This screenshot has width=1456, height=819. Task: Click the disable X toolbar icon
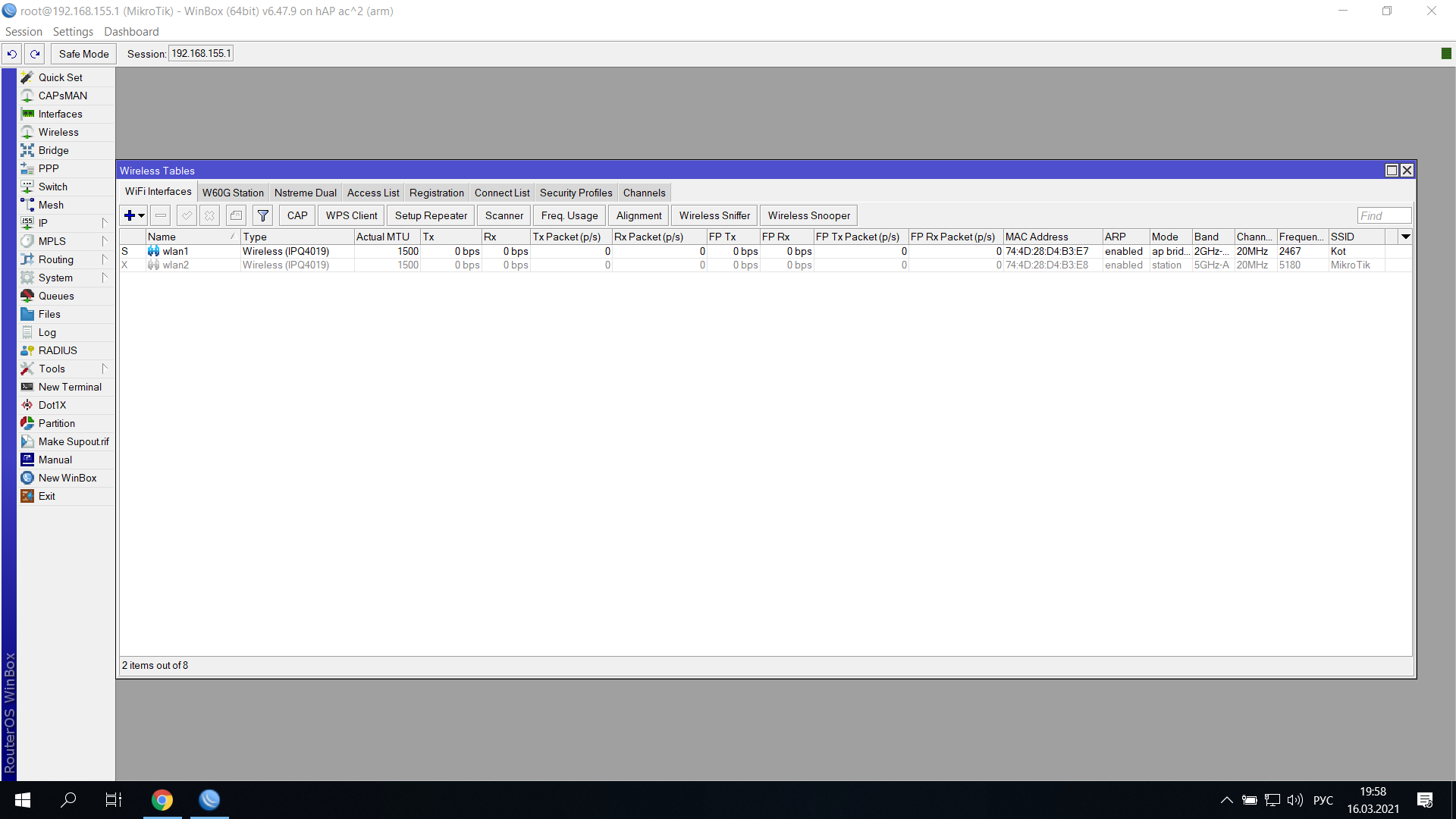click(209, 215)
